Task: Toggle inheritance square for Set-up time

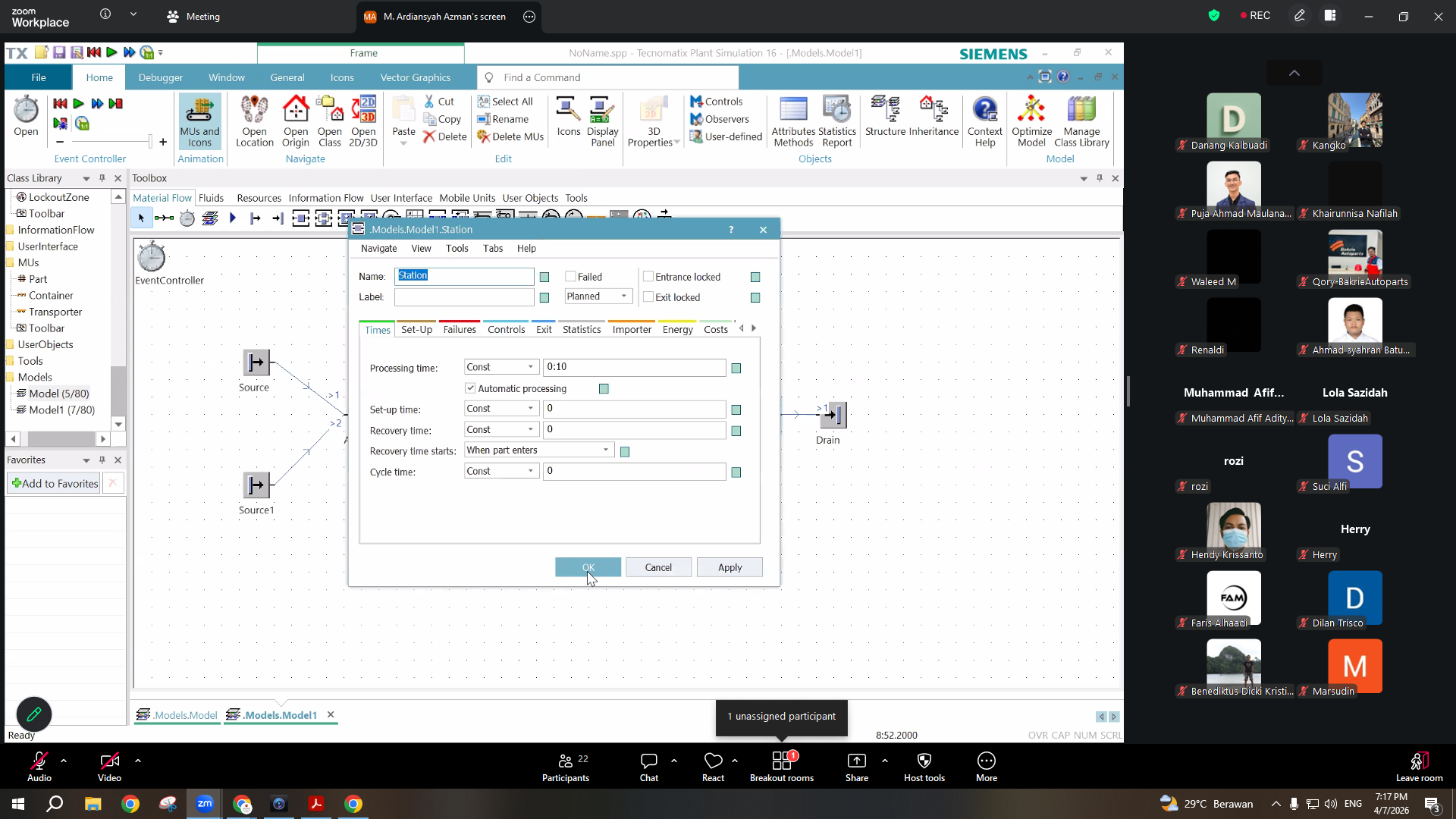Action: (736, 410)
